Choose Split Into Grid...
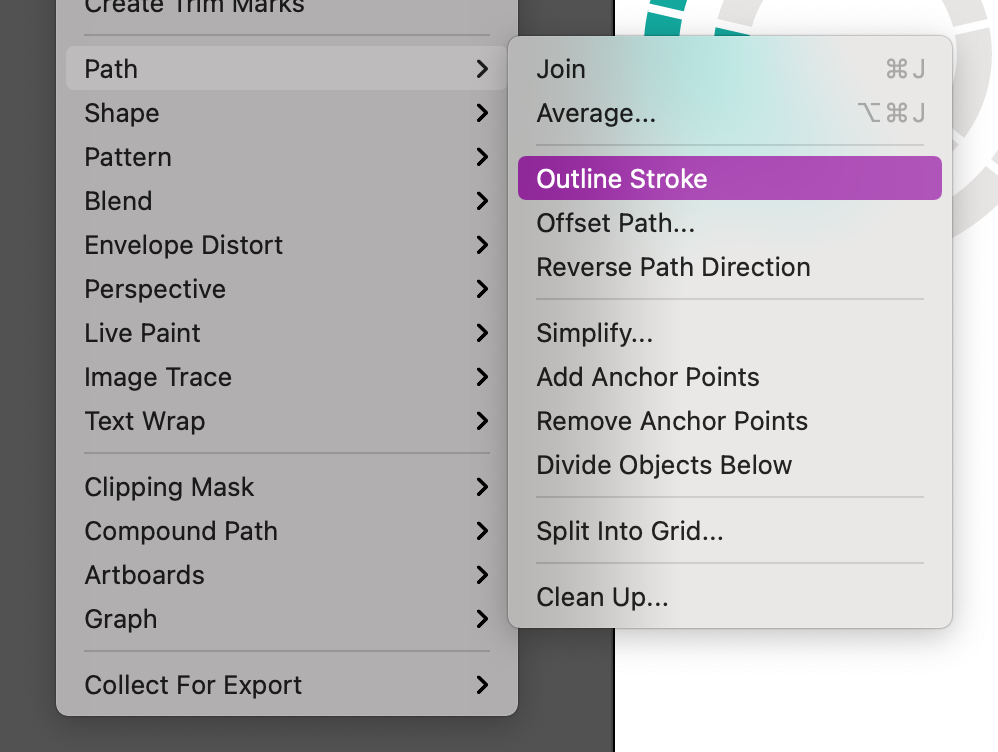The image size is (998, 752). pyautogui.click(x=629, y=531)
